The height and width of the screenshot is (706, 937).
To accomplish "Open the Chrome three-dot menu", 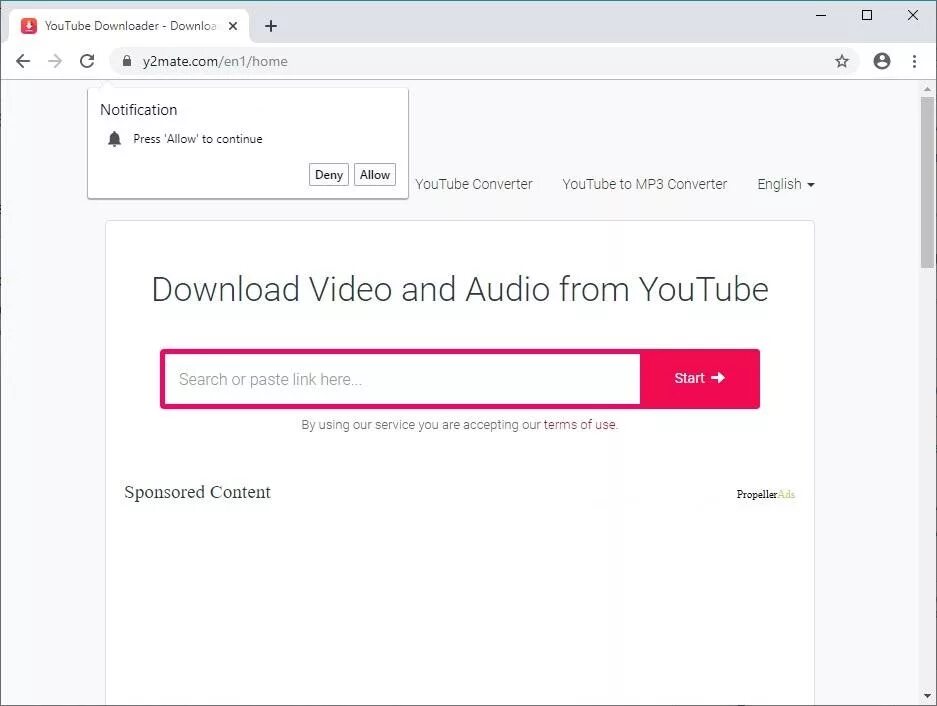I will coord(914,61).
